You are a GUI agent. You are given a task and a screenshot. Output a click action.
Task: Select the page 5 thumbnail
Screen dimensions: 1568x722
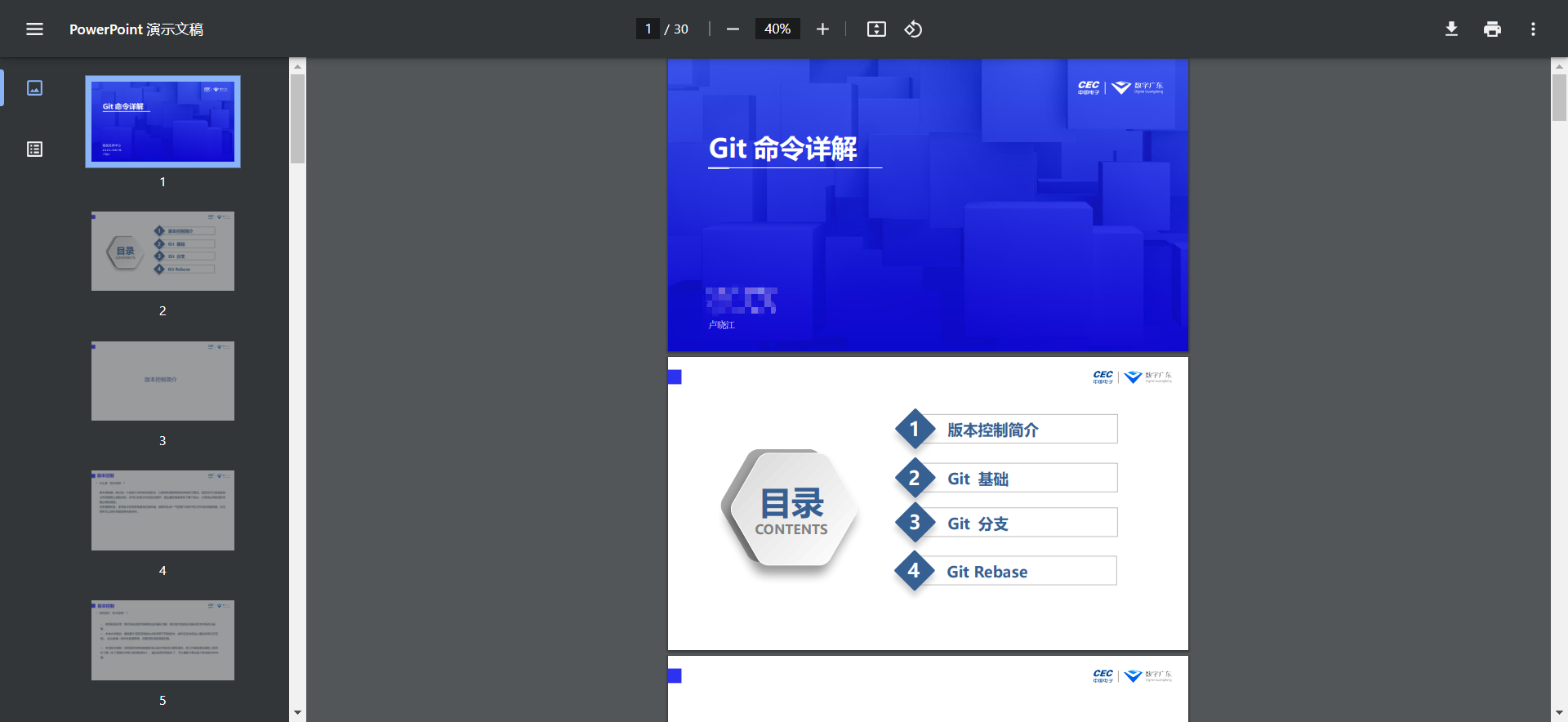point(163,640)
